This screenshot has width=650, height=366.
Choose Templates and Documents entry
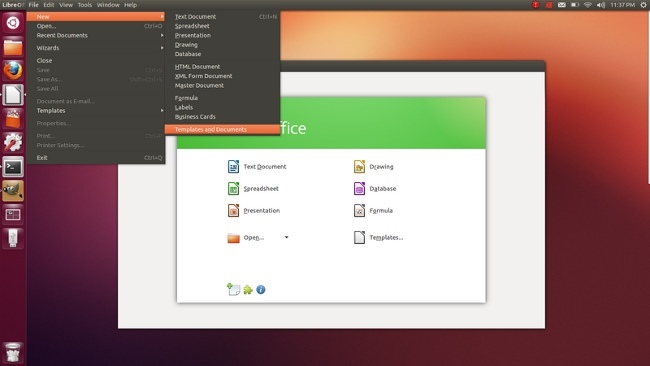coord(222,129)
